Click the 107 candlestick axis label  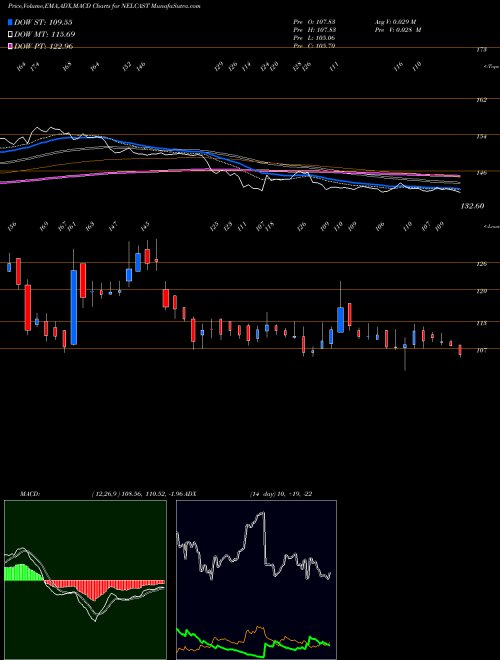(x=482, y=350)
